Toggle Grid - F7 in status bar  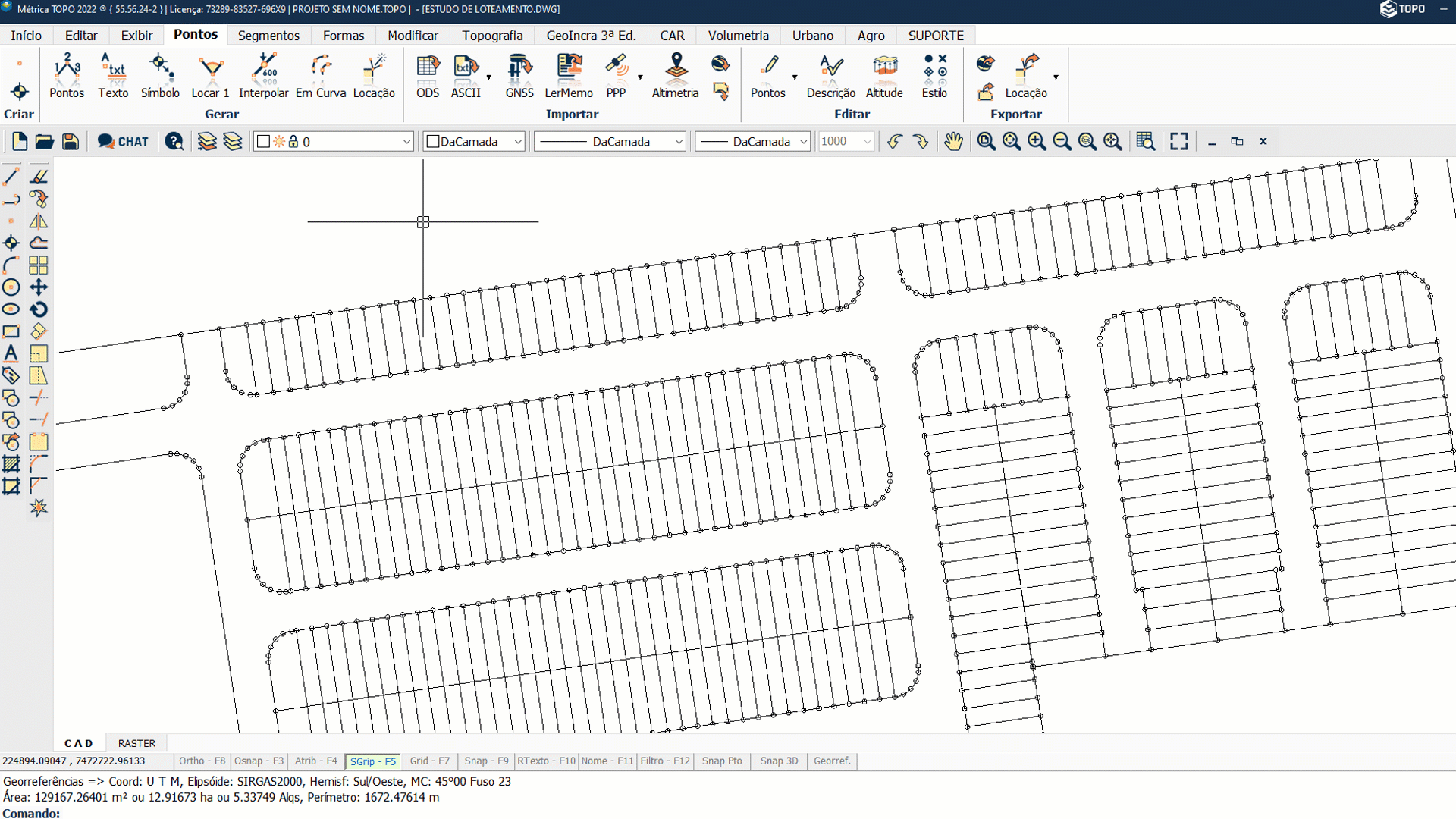429,761
